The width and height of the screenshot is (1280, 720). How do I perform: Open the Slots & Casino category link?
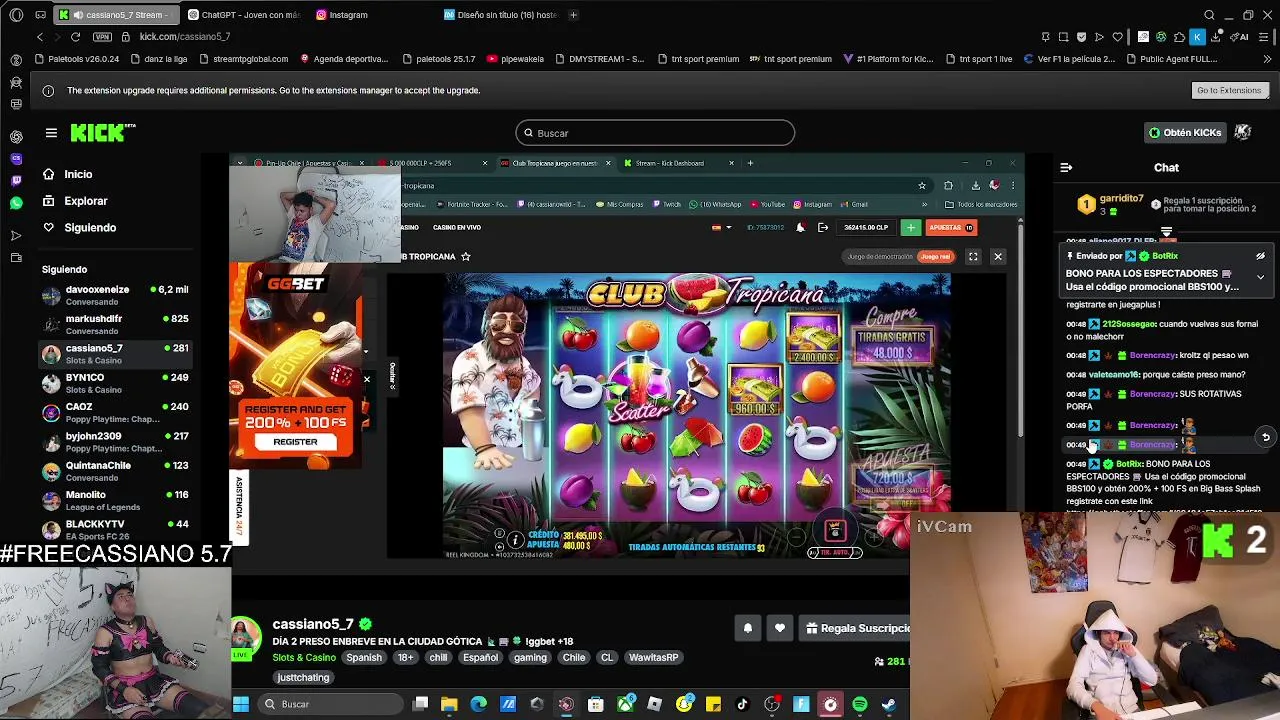click(304, 657)
